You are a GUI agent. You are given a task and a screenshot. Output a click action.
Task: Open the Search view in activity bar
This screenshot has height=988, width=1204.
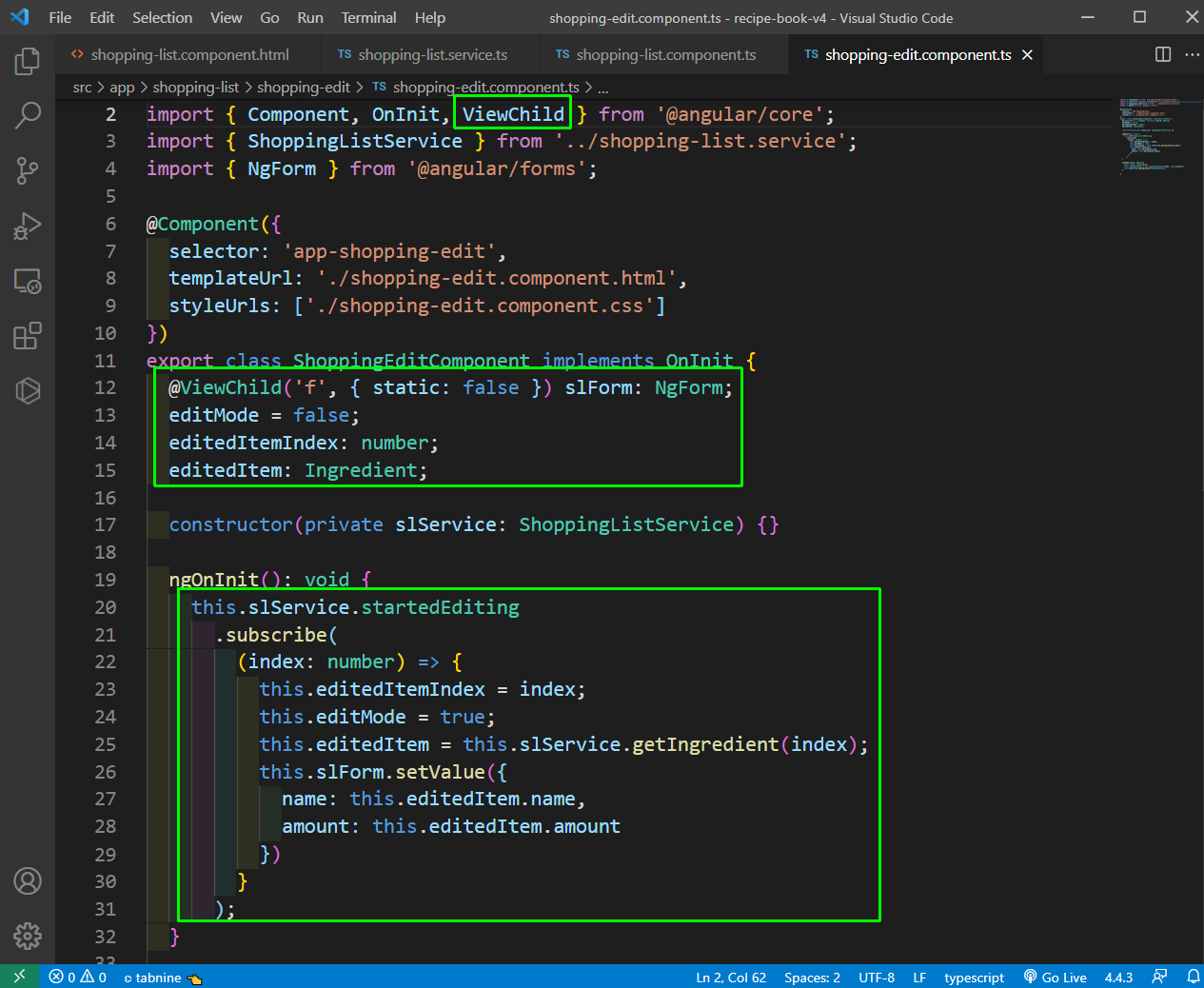pos(28,116)
